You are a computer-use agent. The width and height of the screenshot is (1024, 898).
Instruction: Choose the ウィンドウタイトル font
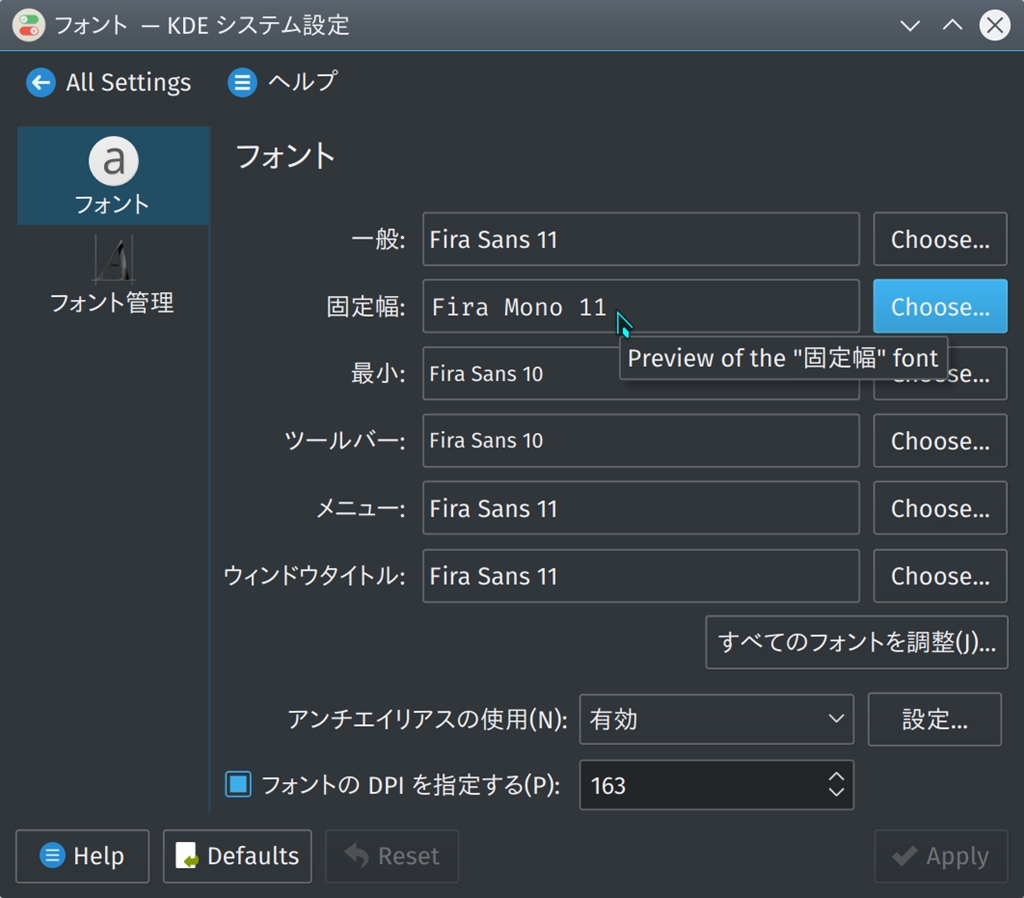pyautogui.click(x=940, y=576)
